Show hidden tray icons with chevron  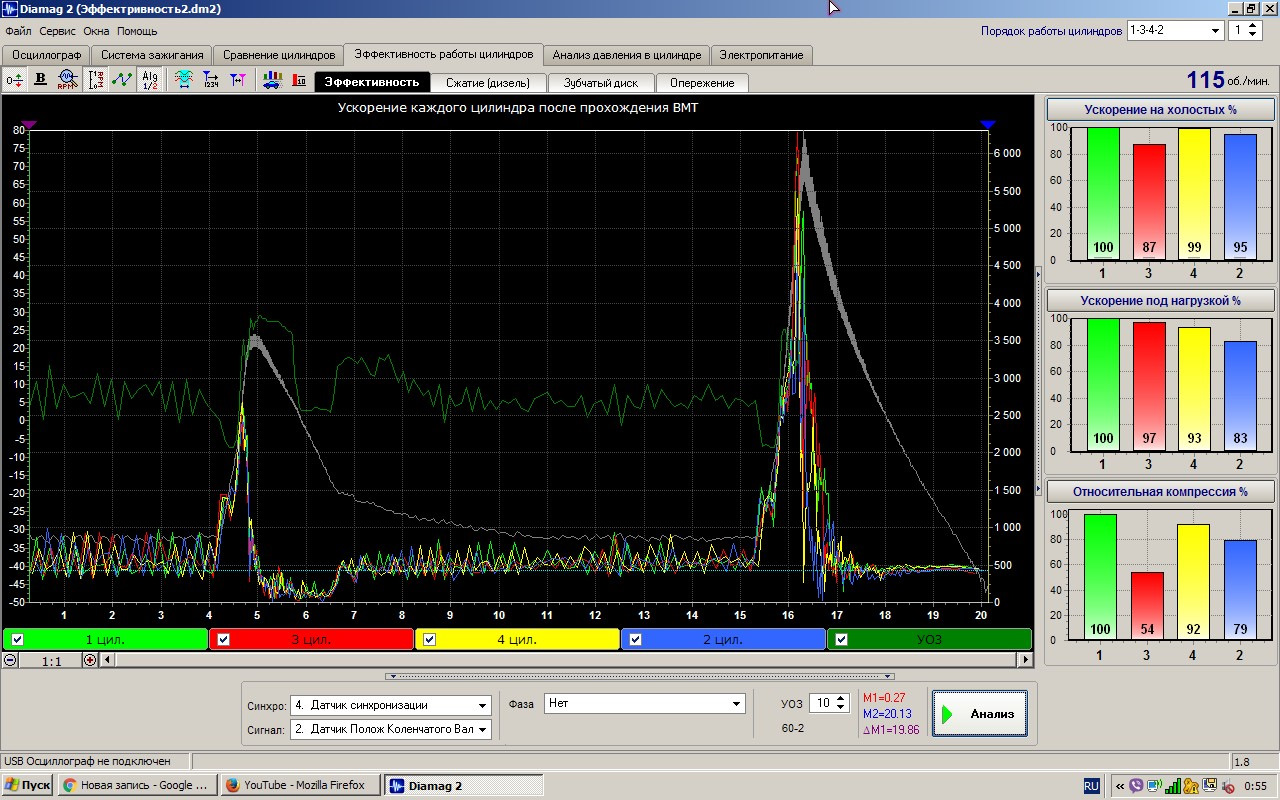(1120, 785)
